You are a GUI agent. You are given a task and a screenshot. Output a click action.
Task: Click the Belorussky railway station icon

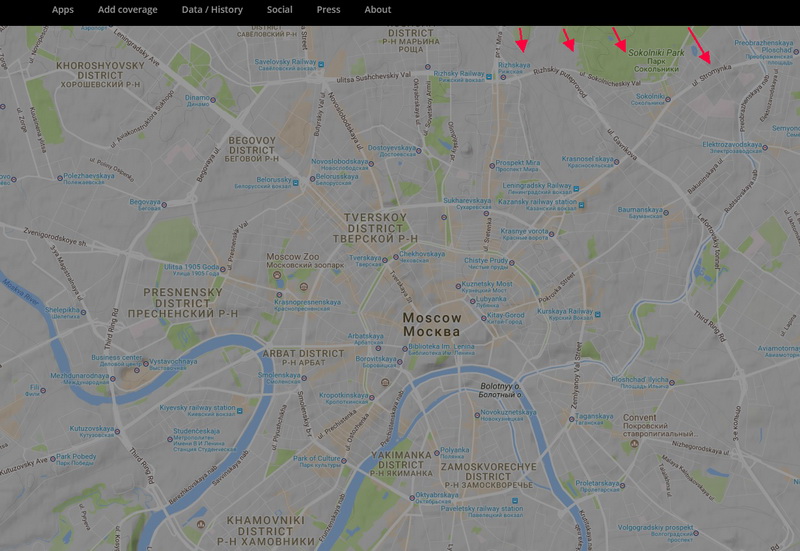click(x=295, y=182)
